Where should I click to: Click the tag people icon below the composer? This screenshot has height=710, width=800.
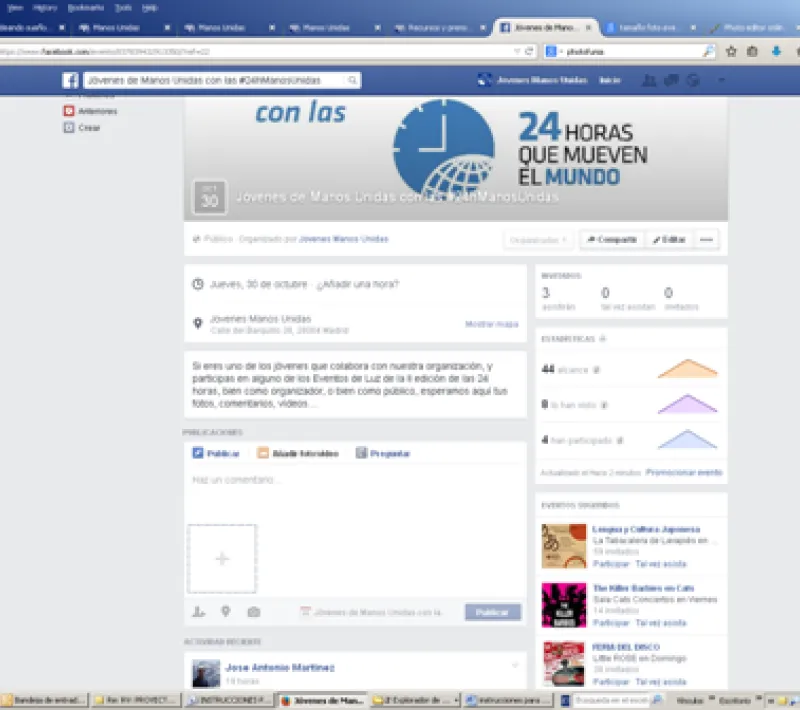pyautogui.click(x=198, y=612)
